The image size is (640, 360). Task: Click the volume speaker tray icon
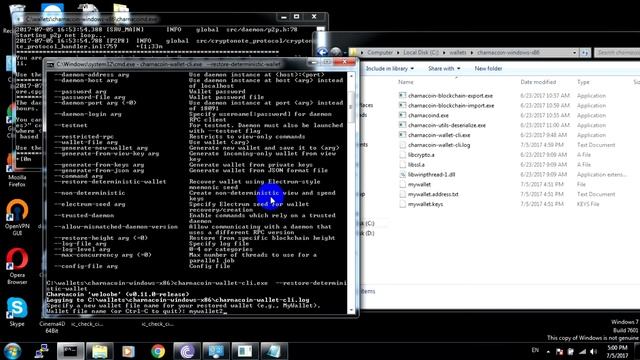pyautogui.click(x=593, y=351)
